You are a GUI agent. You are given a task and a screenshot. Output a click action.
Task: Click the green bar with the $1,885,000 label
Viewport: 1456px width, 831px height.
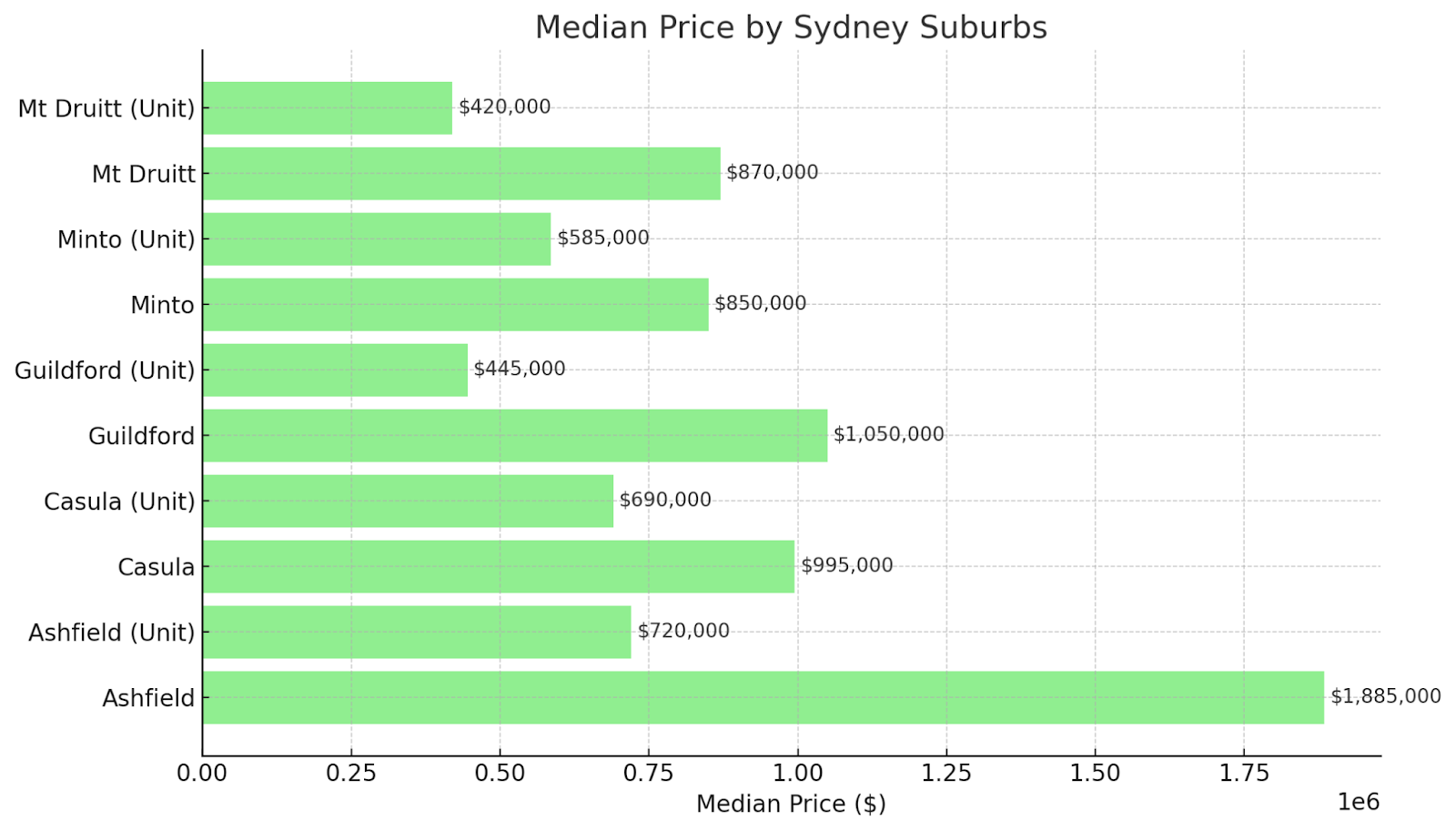point(763,698)
